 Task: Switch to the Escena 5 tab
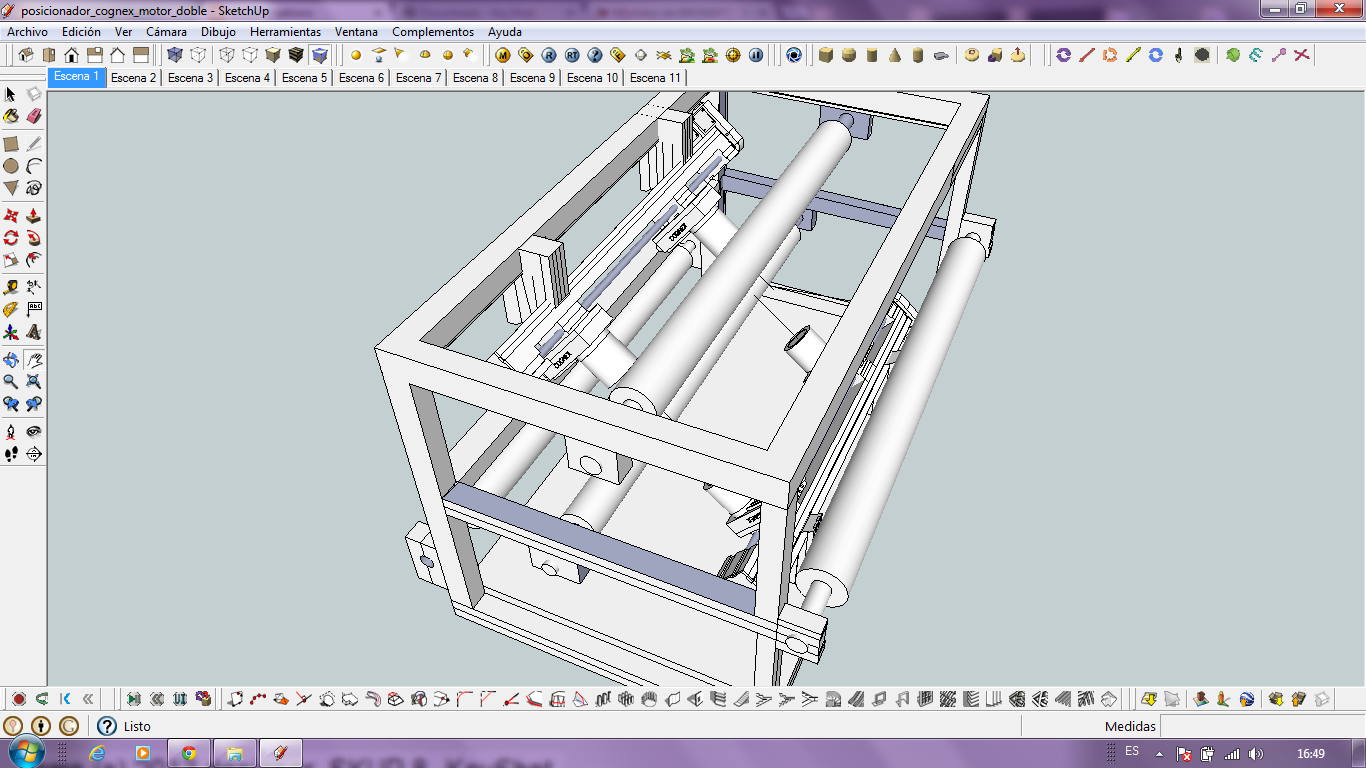coord(304,77)
